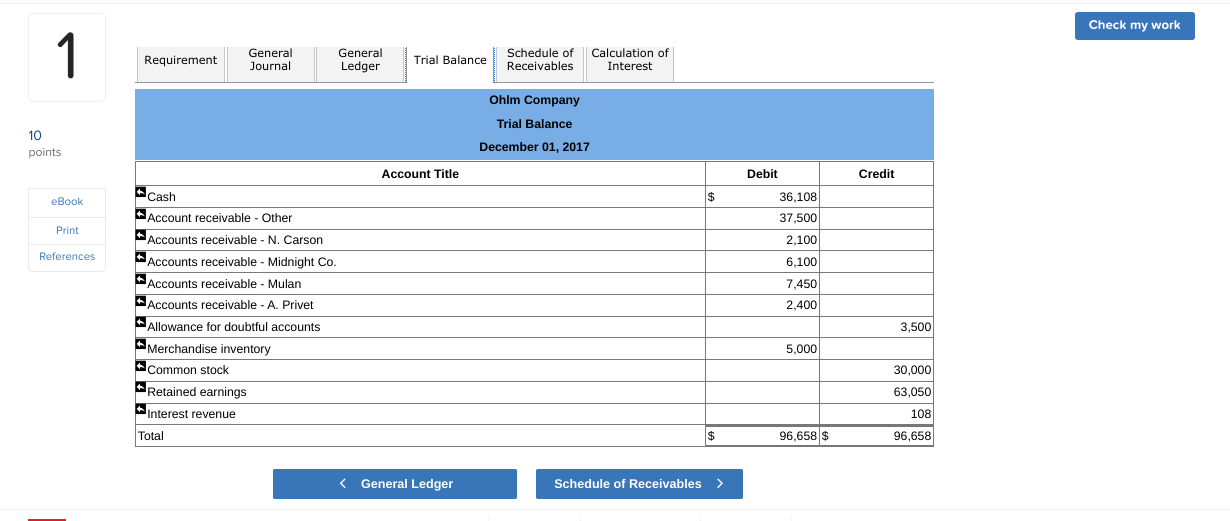Click arrow icon beside Interest revenue
The height and width of the screenshot is (521, 1230).
[141, 409]
